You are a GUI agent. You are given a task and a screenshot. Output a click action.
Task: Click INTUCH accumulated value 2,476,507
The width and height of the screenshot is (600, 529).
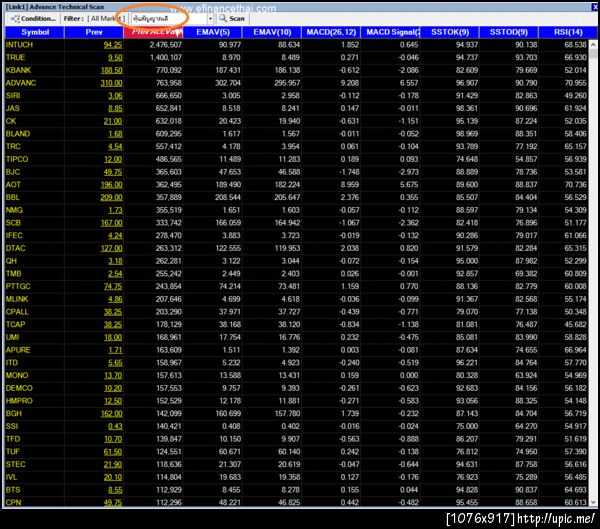(x=165, y=45)
